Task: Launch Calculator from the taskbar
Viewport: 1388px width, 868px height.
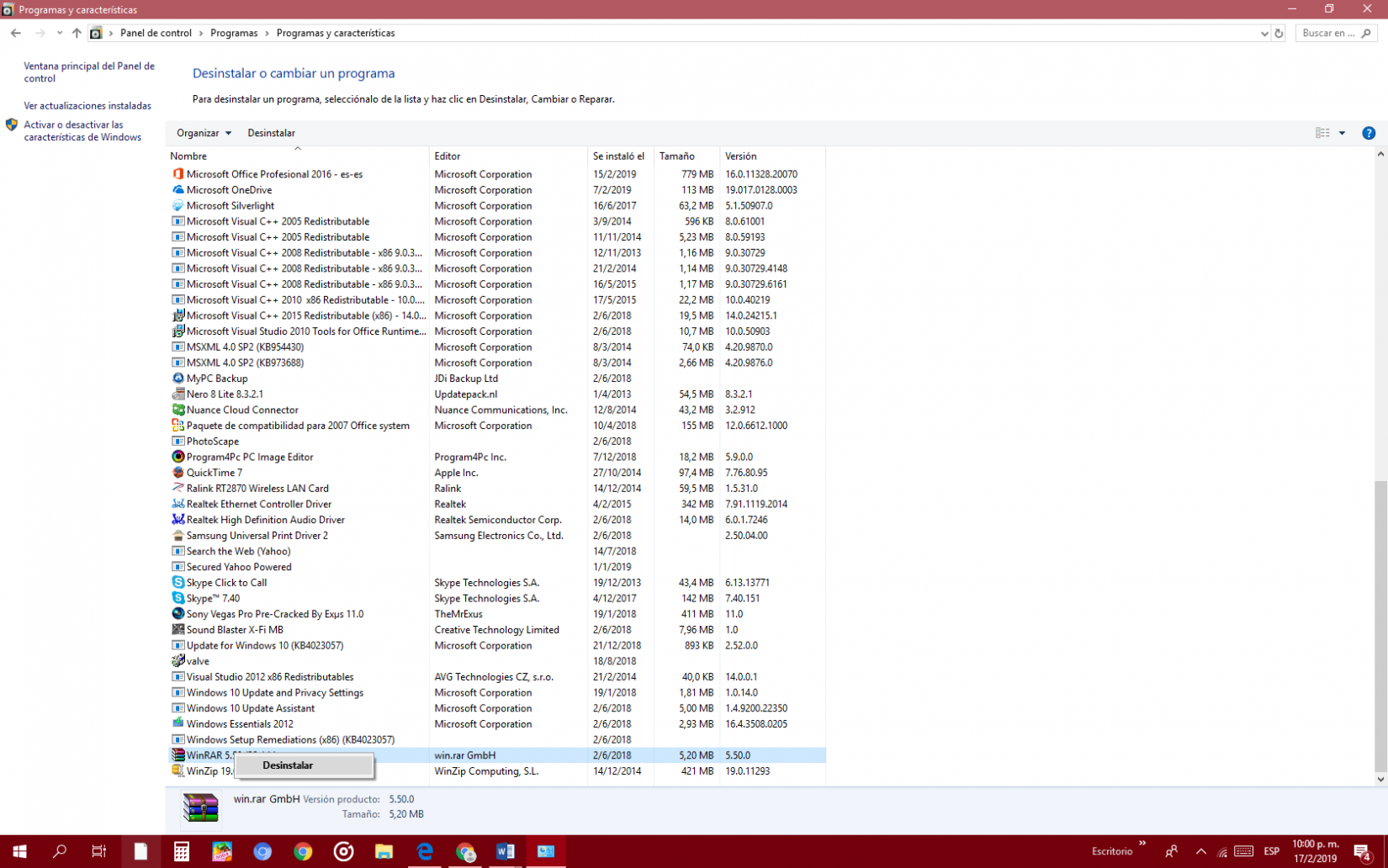Action: tap(181, 851)
